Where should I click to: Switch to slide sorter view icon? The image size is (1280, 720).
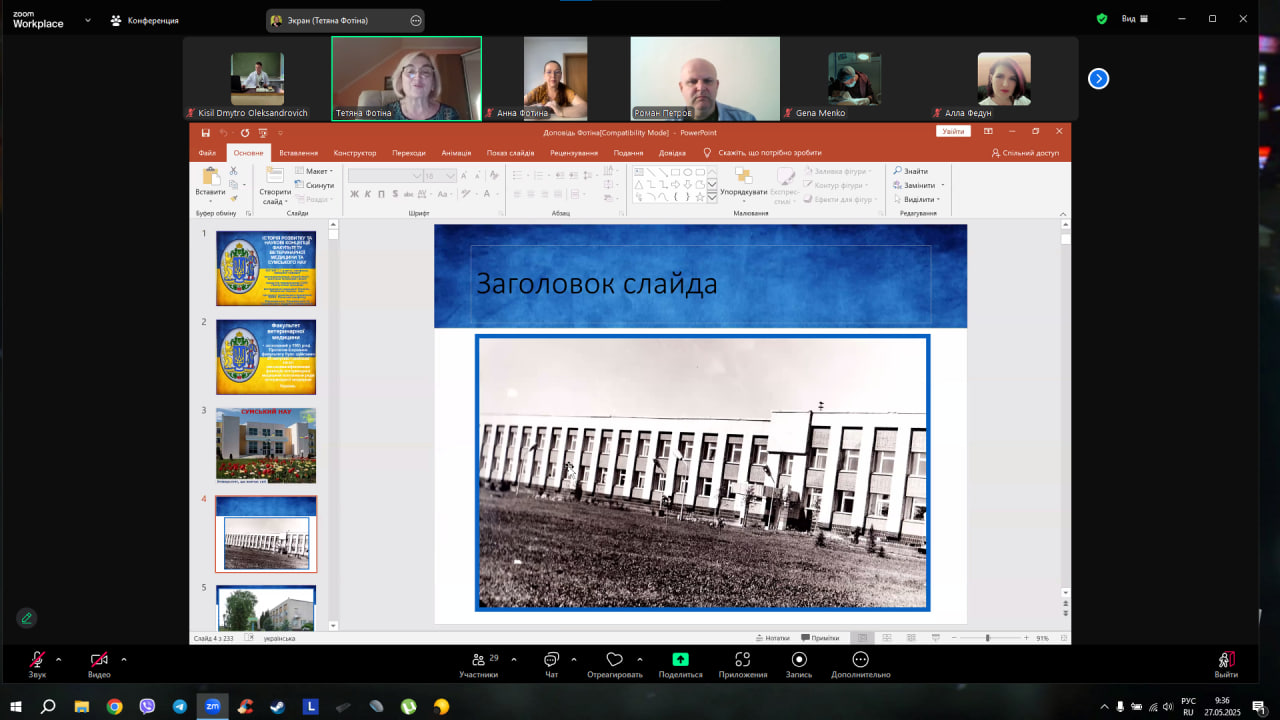[x=887, y=637]
